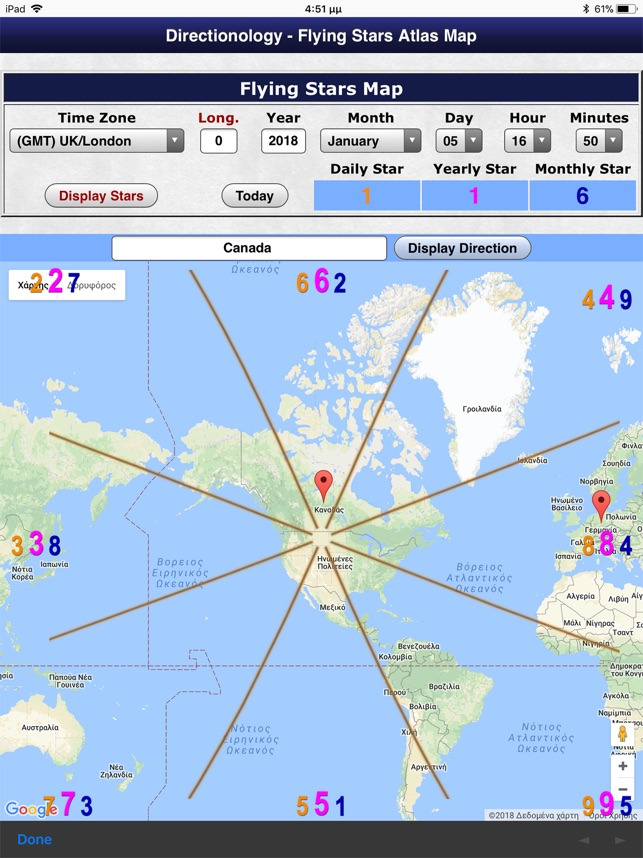Click the 5 5 1 south star numbers
This screenshot has width=643, height=858.
pyautogui.click(x=321, y=805)
